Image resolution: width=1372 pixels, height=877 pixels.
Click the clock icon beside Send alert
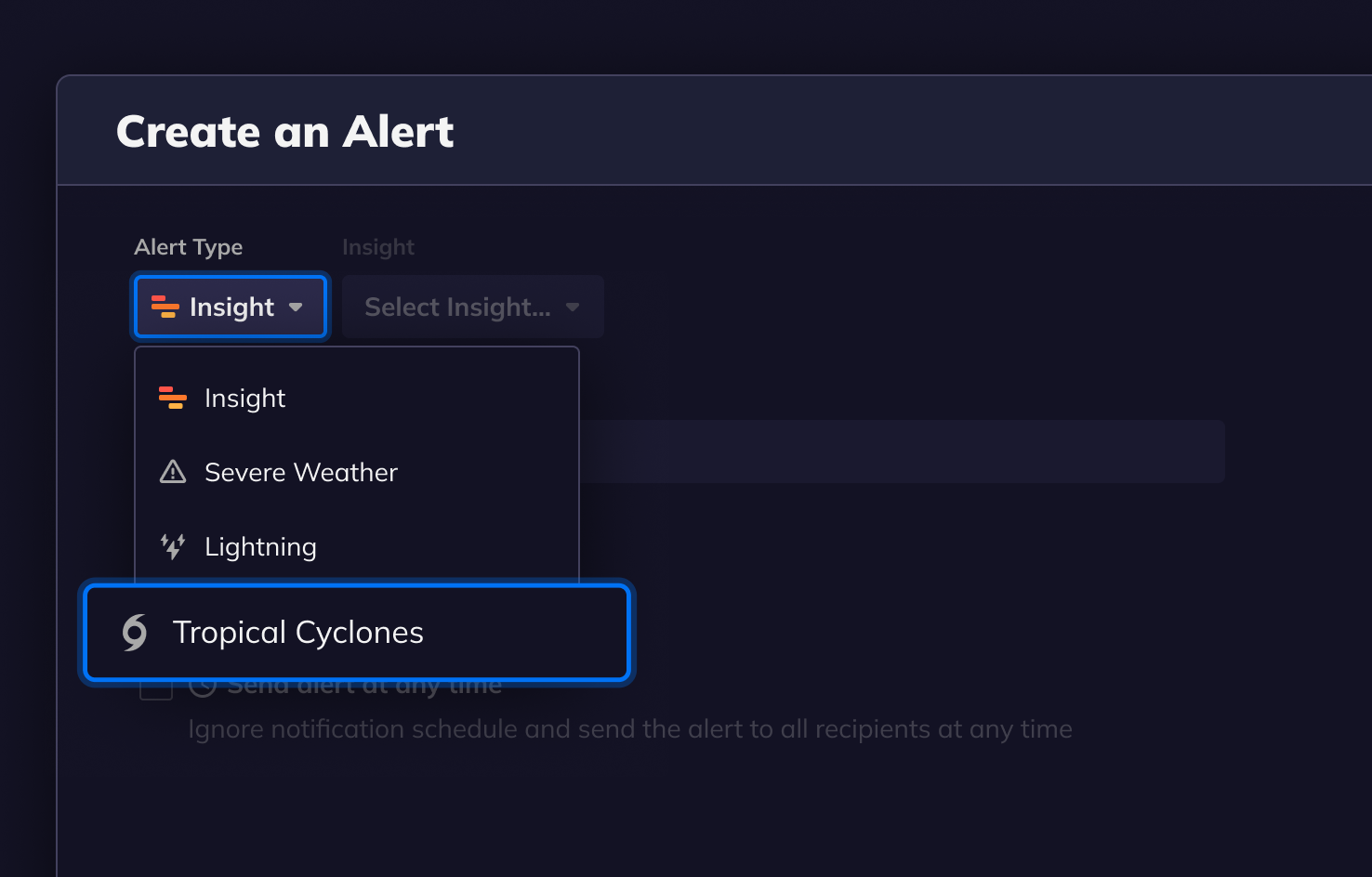[203, 690]
